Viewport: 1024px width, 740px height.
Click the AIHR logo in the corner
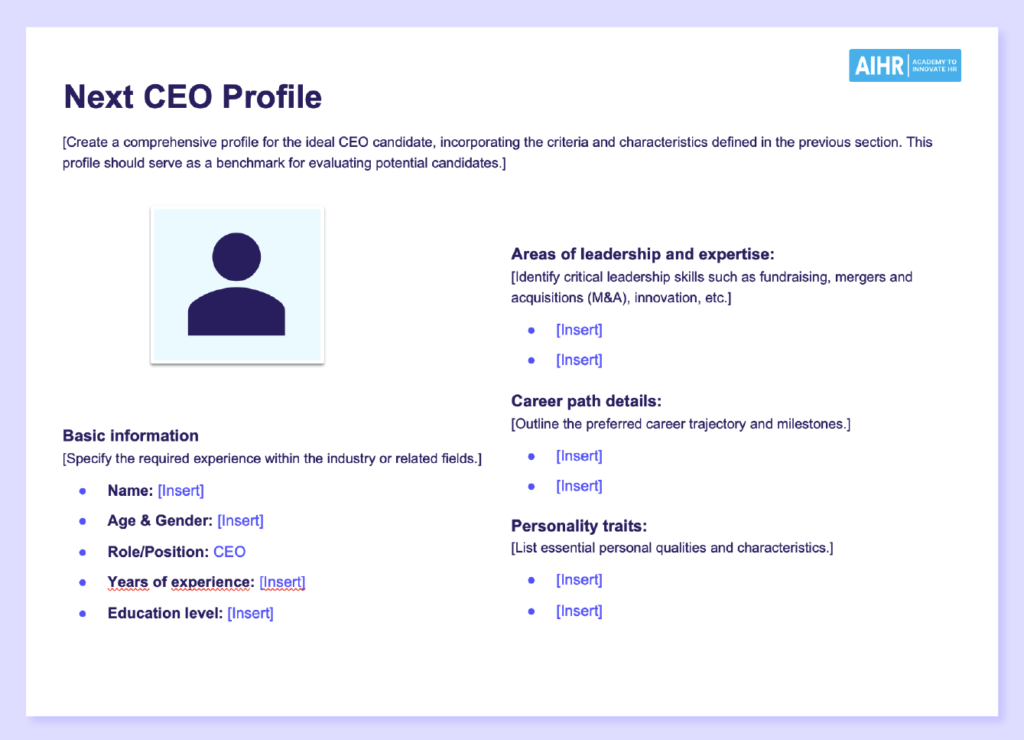(904, 66)
